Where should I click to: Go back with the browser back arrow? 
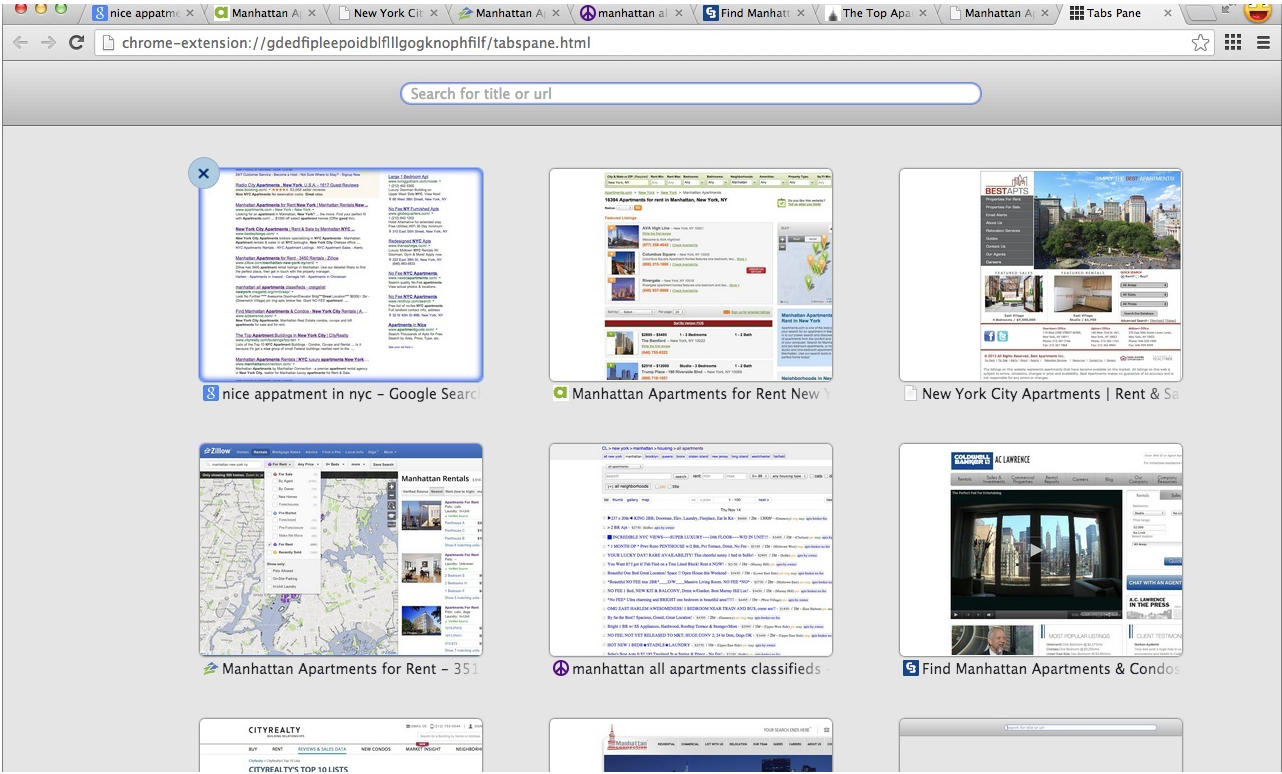pyautogui.click(x=20, y=43)
